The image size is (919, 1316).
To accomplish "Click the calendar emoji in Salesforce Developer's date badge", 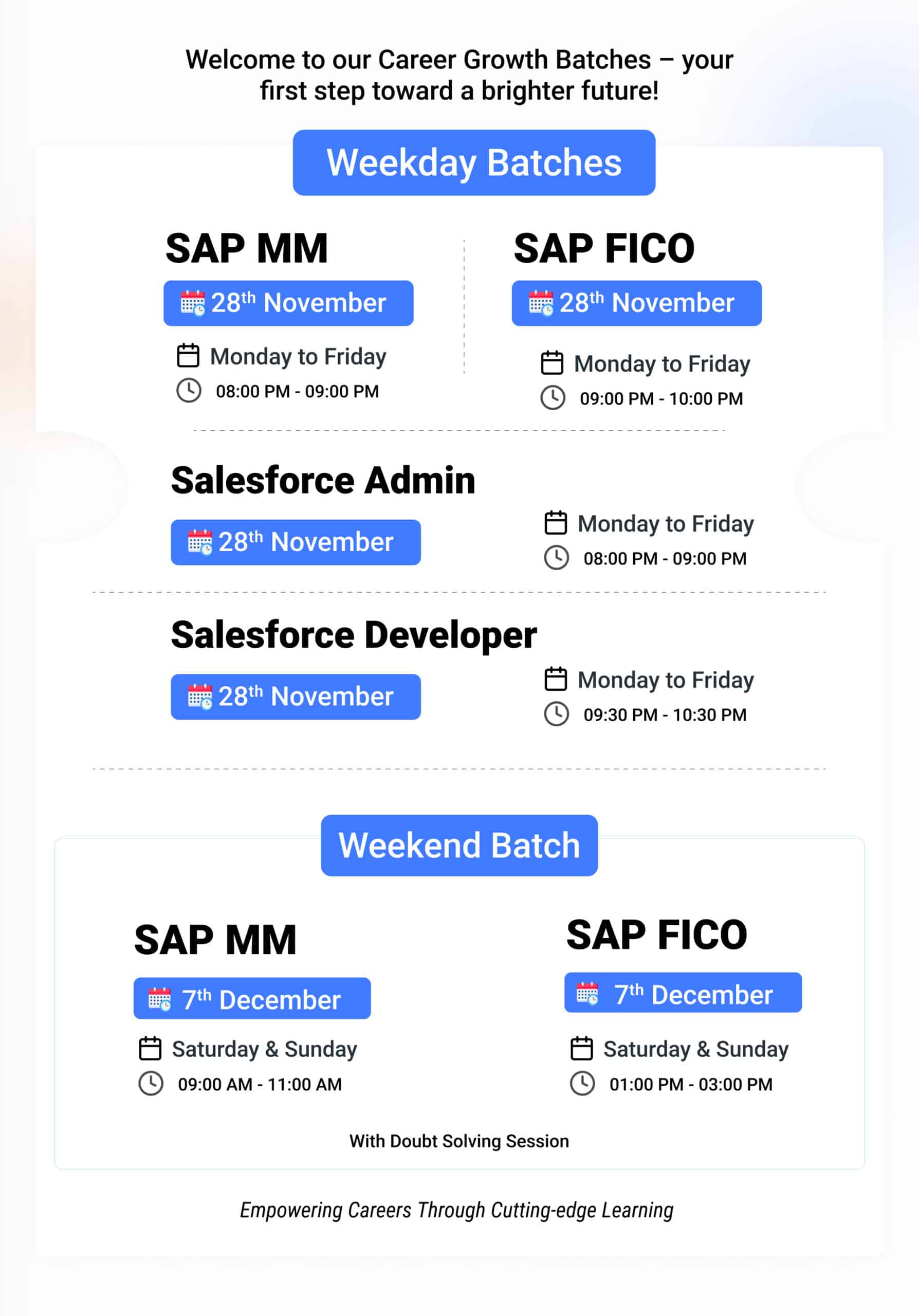I will coord(200,697).
